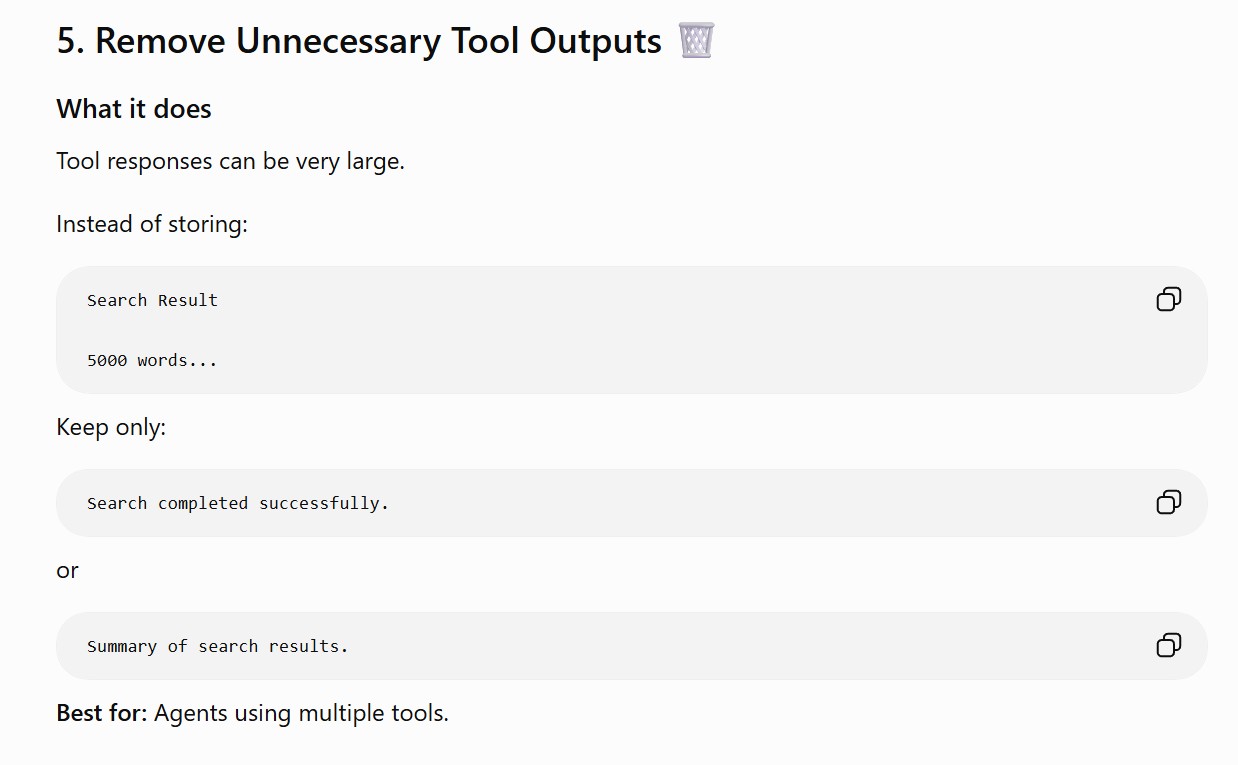Screen dimensions: 1238x765
Task: Click the 'Keep only:' label
Action: coord(111,427)
